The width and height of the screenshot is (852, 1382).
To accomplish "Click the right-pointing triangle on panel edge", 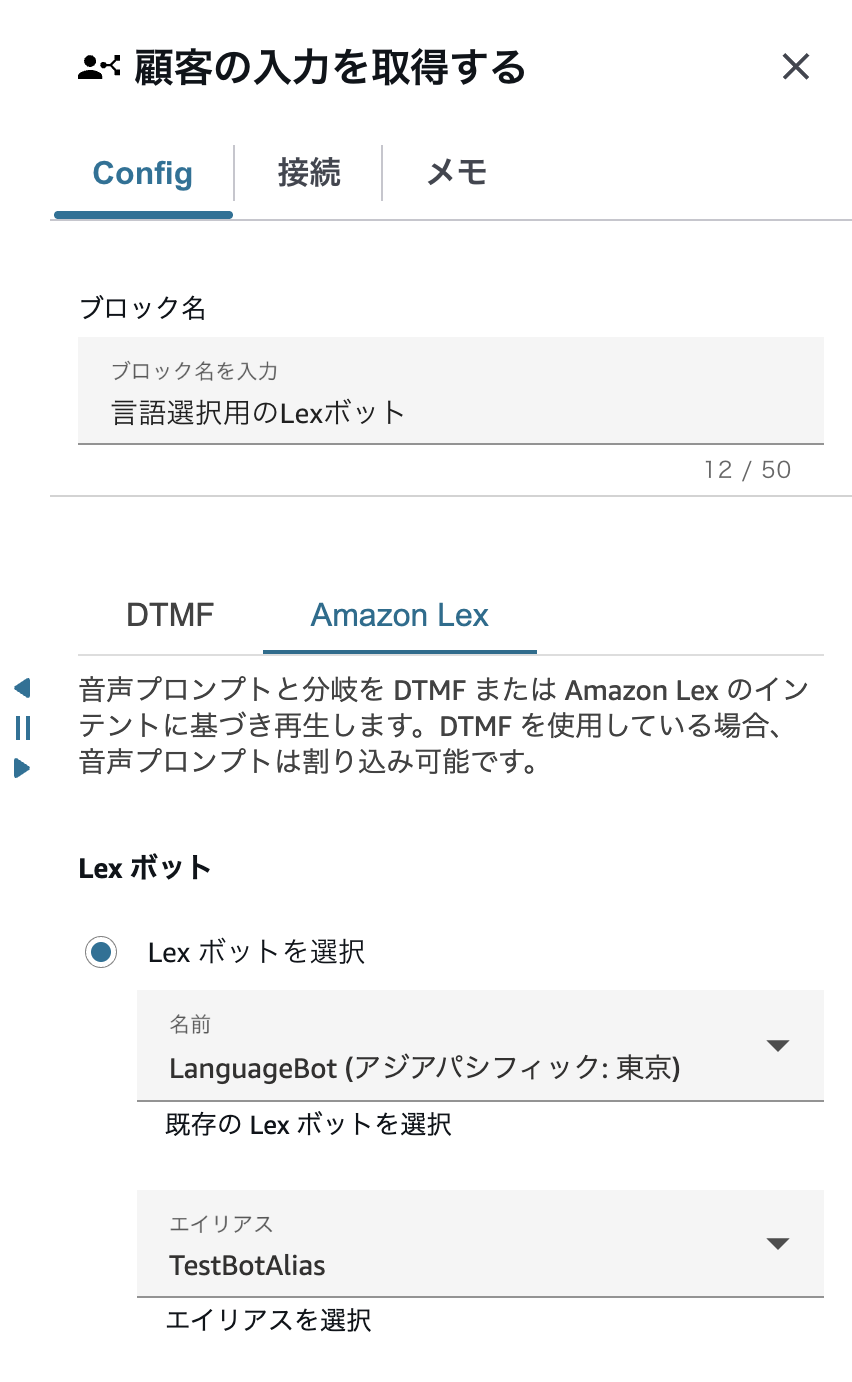I will (22, 768).
